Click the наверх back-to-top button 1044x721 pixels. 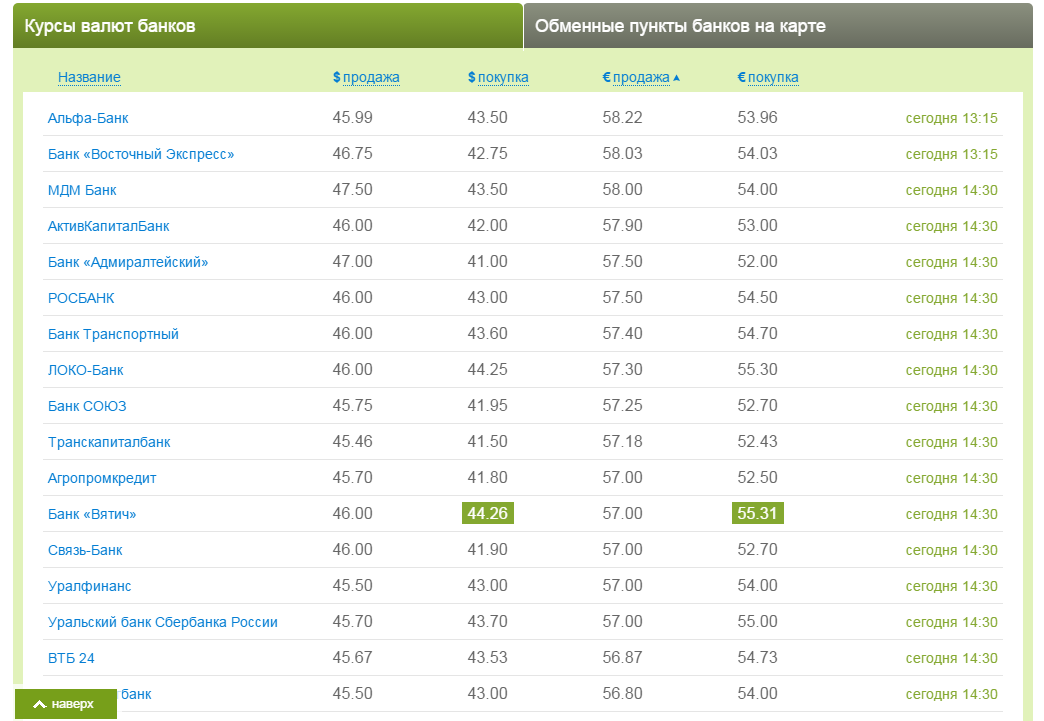coord(65,704)
